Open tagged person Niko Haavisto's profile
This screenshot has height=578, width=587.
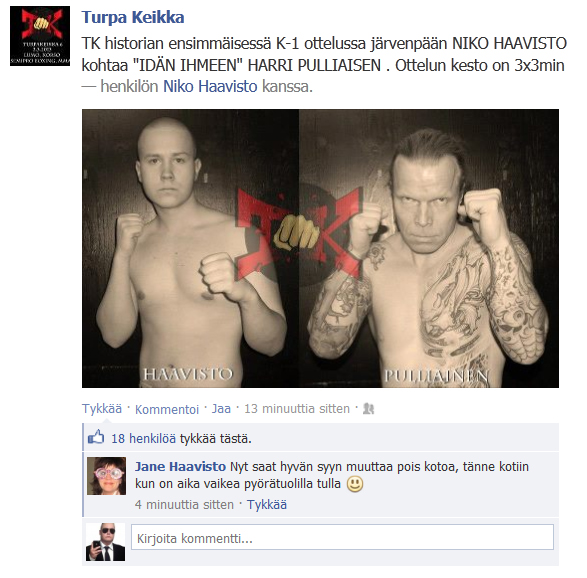click(x=210, y=86)
